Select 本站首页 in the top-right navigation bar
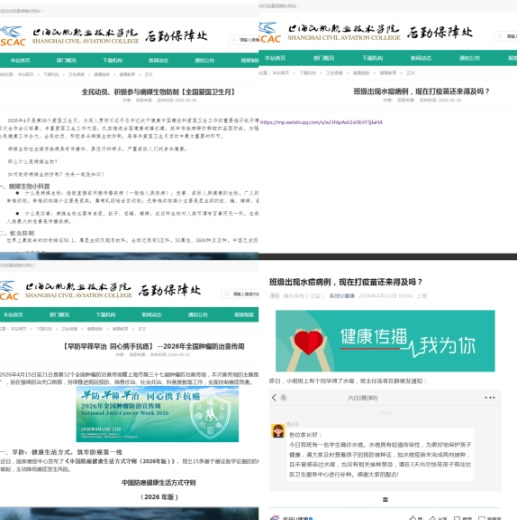Screen dimensions: 517x520 point(275,58)
